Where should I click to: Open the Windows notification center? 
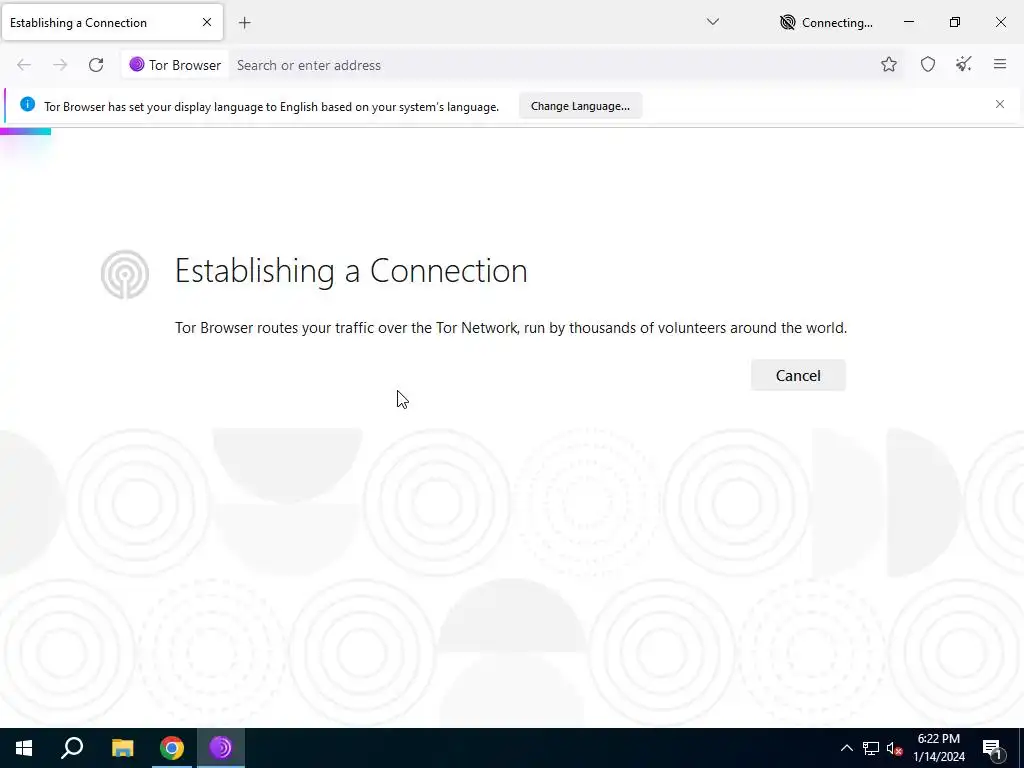point(992,749)
